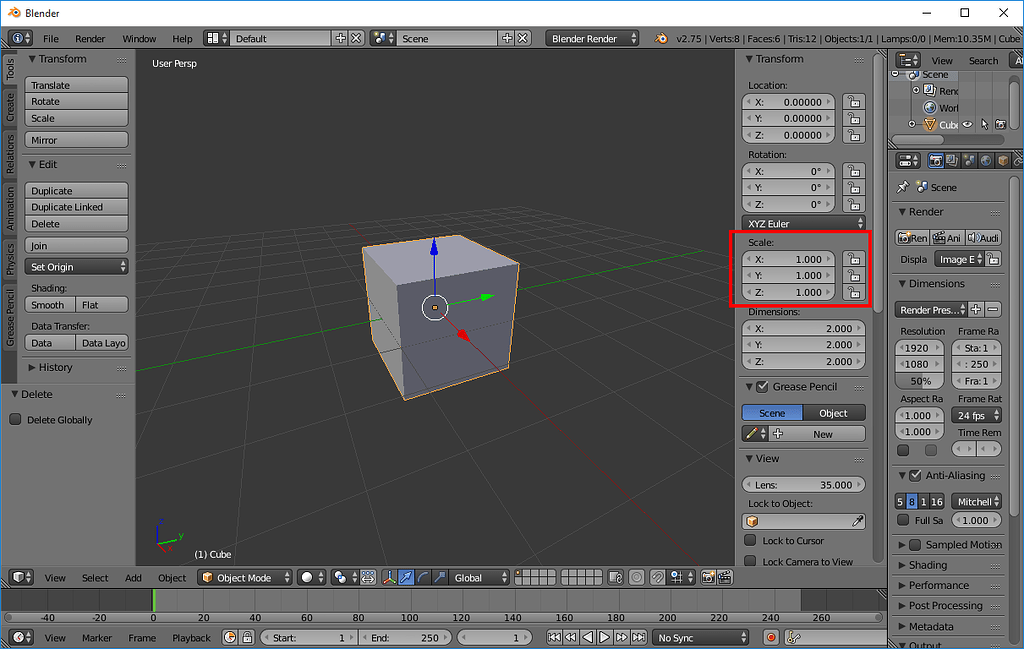Select the Scene properties tab icon

click(x=969, y=161)
